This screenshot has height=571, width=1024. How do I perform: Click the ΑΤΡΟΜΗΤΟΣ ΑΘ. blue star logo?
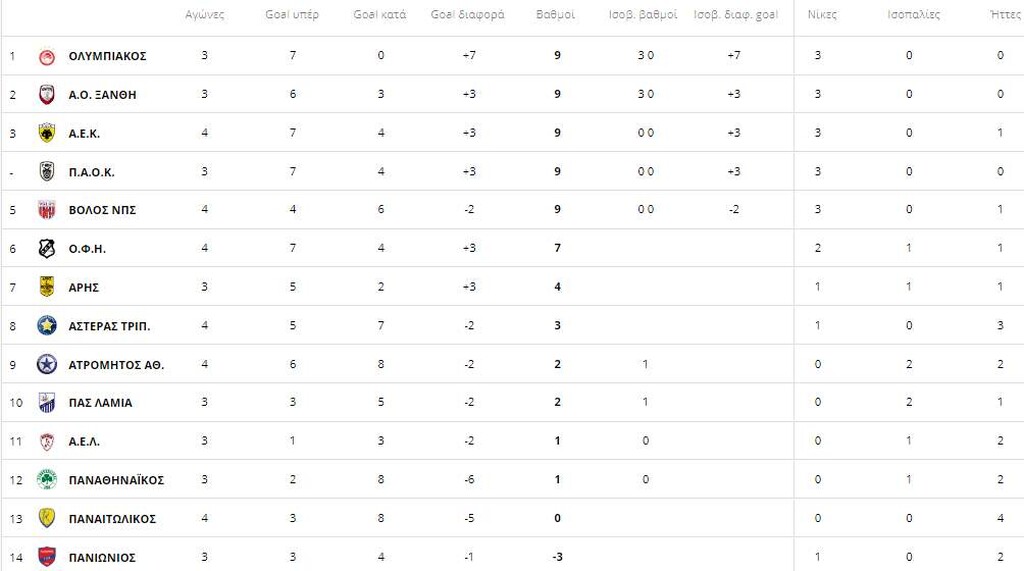46,365
